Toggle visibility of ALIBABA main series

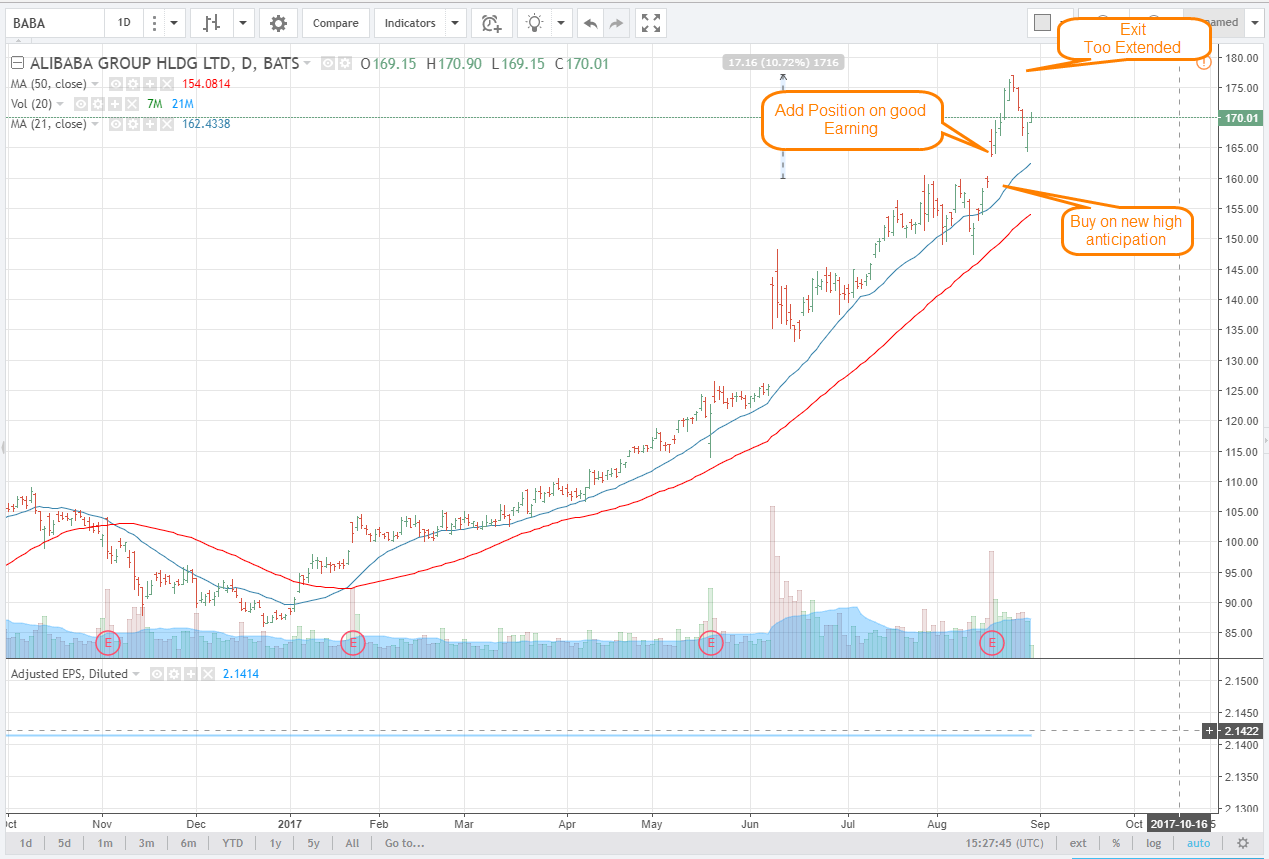pos(329,64)
